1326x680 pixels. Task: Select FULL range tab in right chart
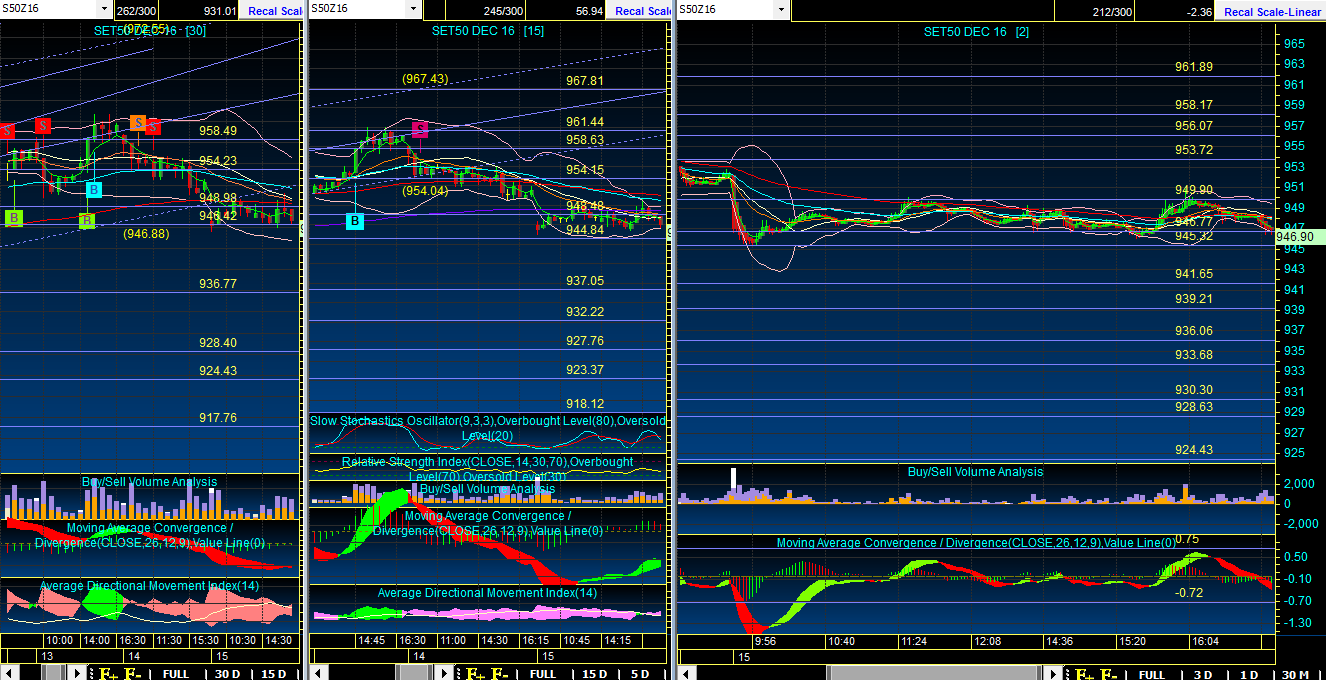click(1152, 673)
